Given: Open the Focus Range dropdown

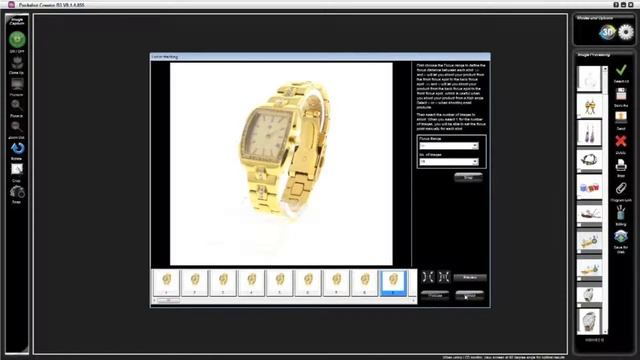Looking at the screenshot, I should pyautogui.click(x=449, y=146).
